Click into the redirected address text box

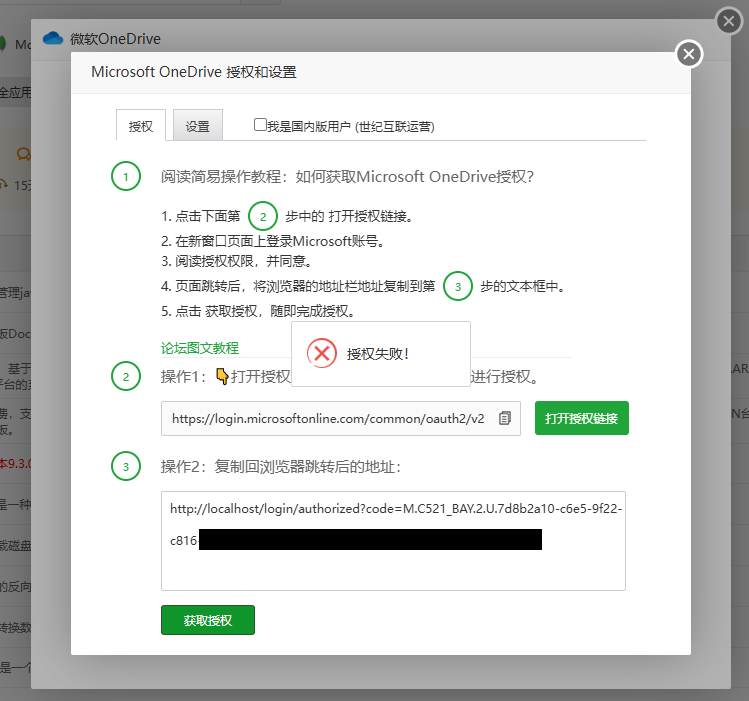click(x=393, y=541)
